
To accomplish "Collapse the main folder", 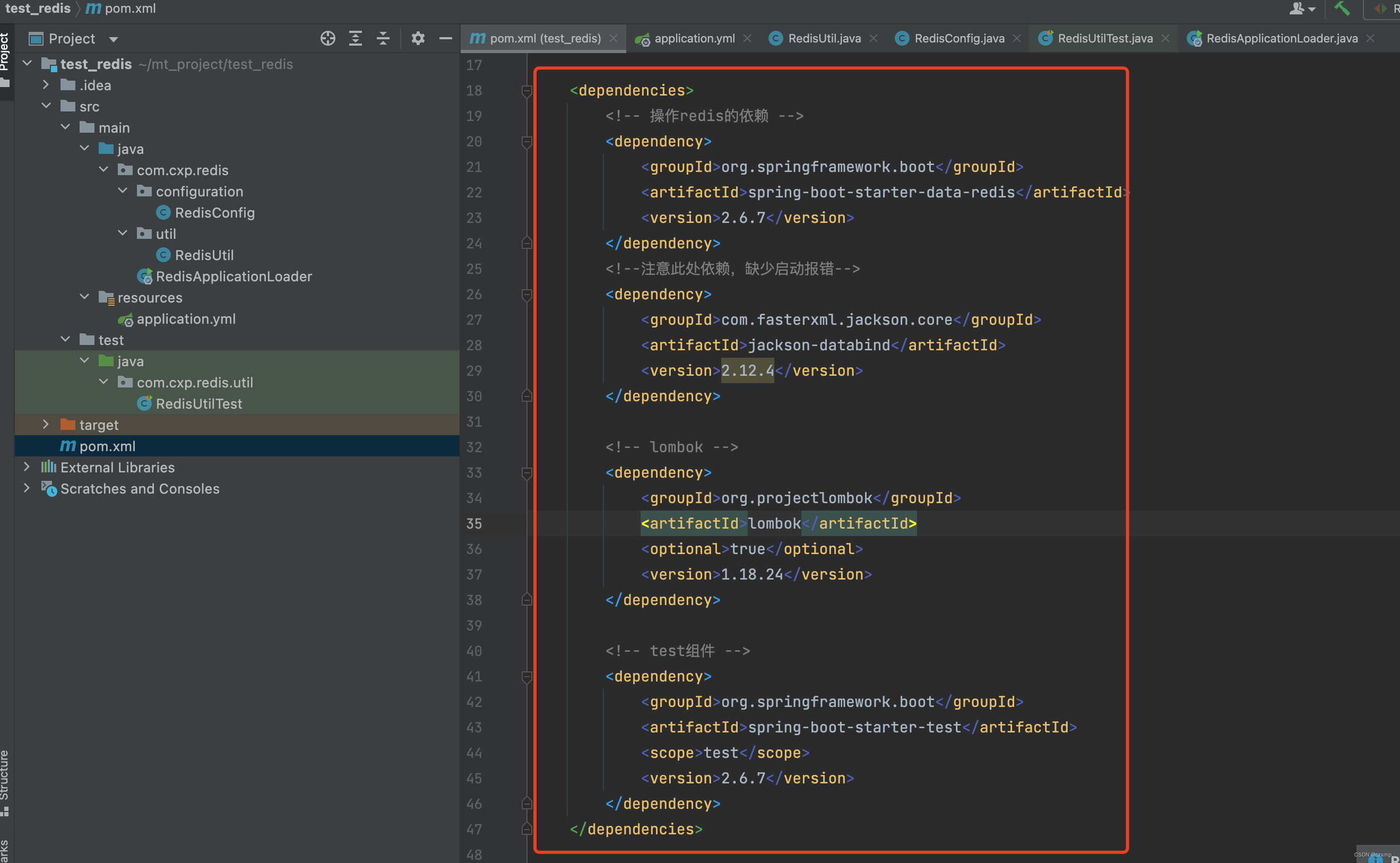I will point(65,127).
